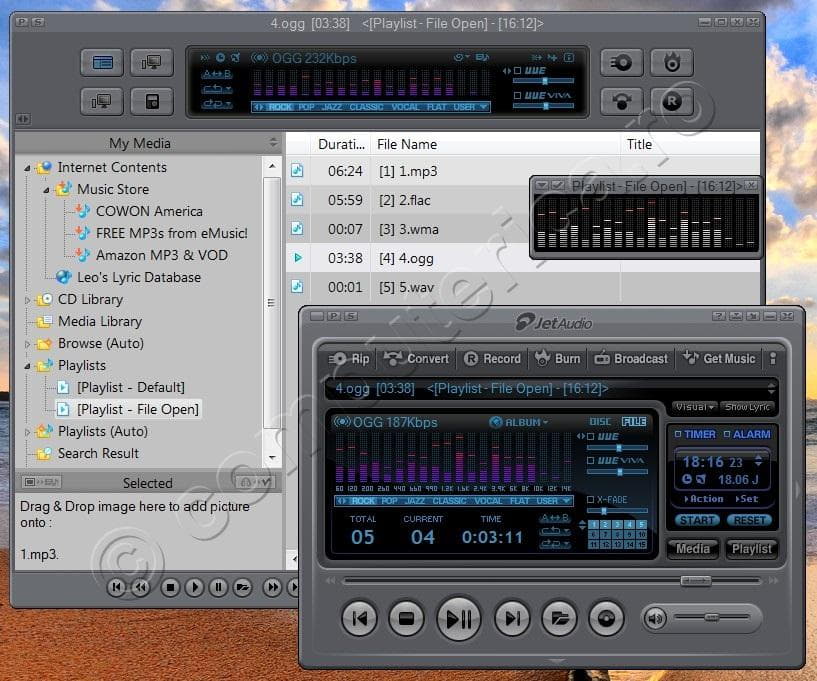
Task: Click the stop button in media window bottom bar
Action: pyautogui.click(x=169, y=588)
